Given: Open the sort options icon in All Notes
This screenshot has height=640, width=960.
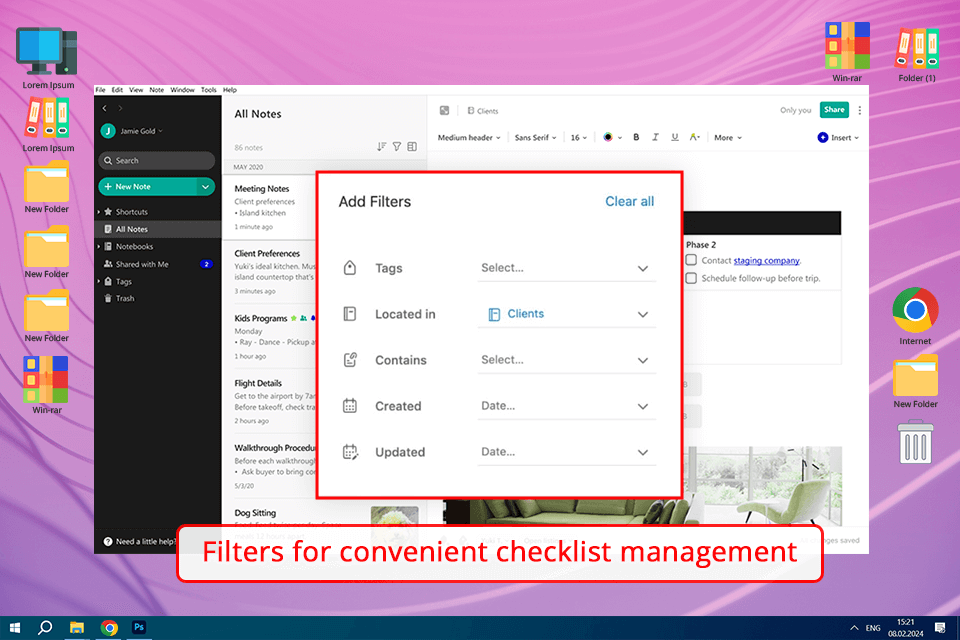Looking at the screenshot, I should coord(381,146).
